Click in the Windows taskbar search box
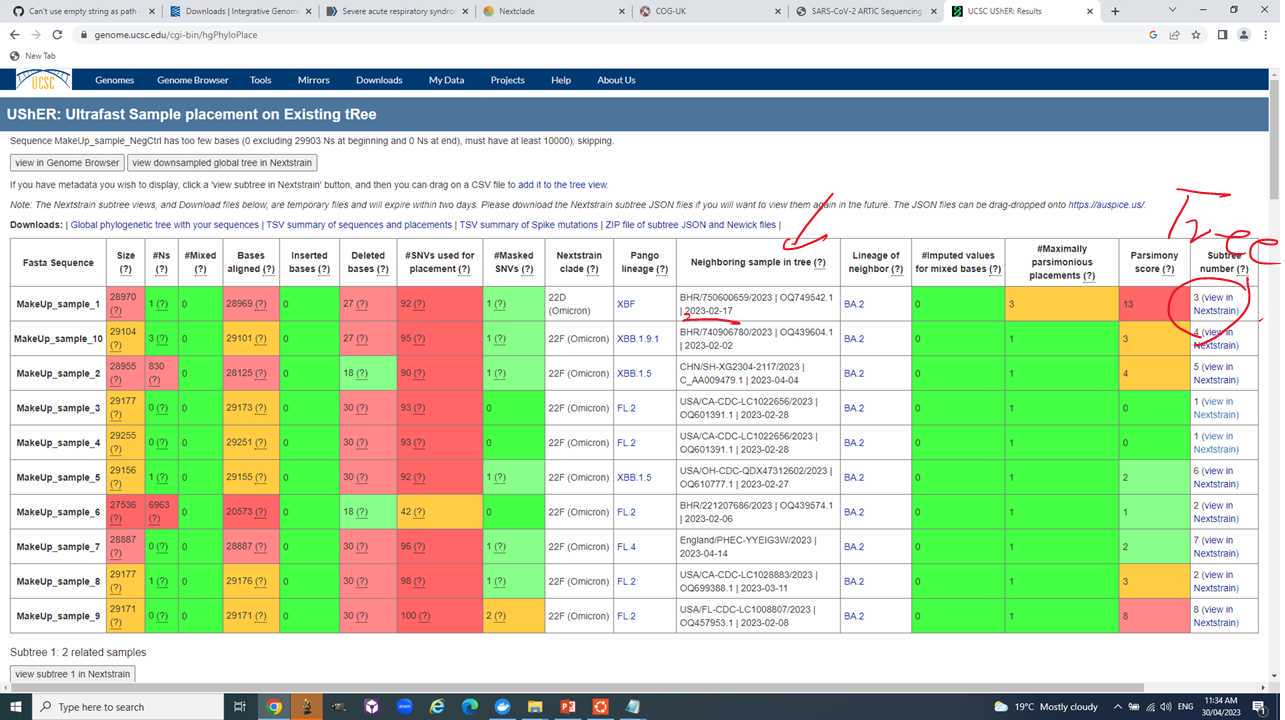 coord(130,707)
